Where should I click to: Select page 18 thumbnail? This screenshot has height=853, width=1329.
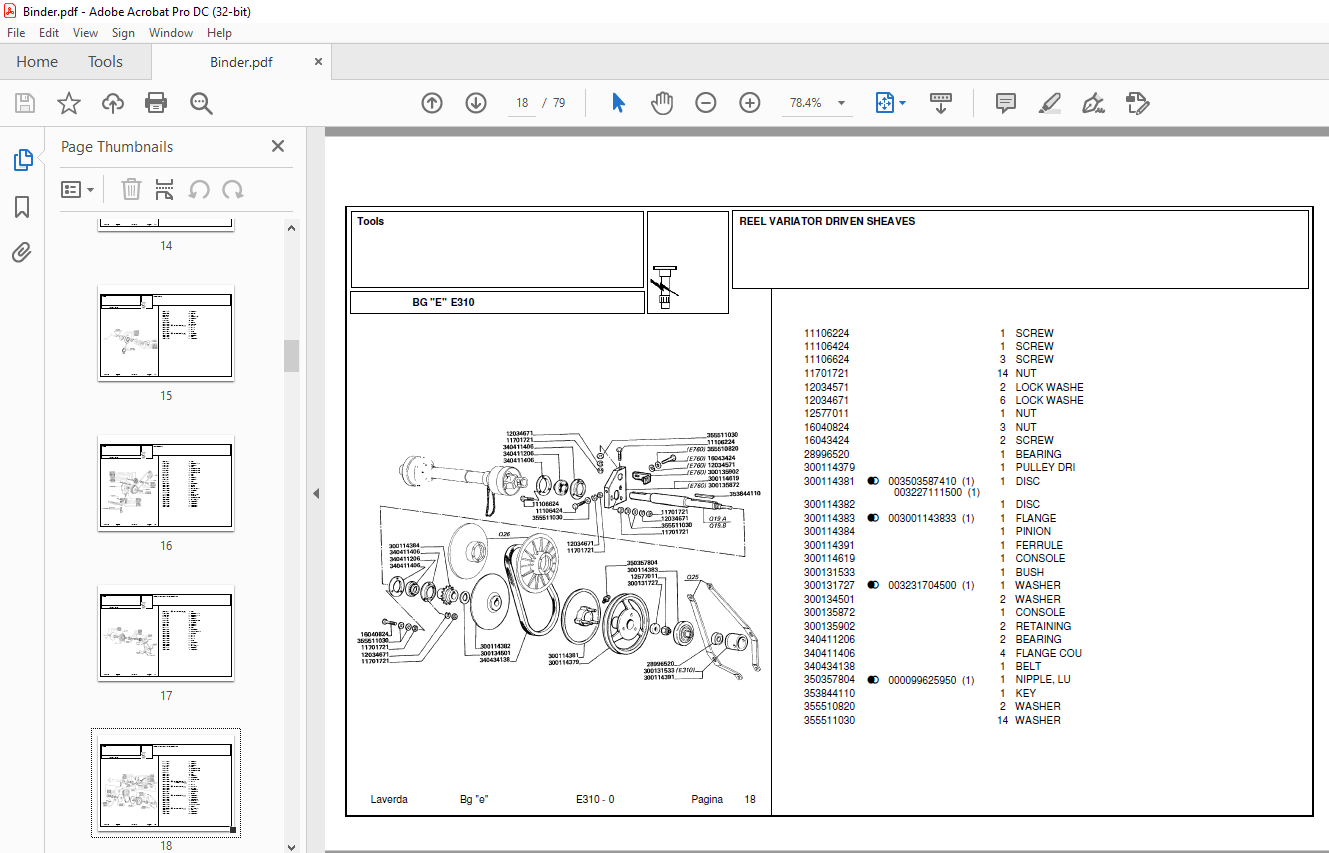(166, 783)
